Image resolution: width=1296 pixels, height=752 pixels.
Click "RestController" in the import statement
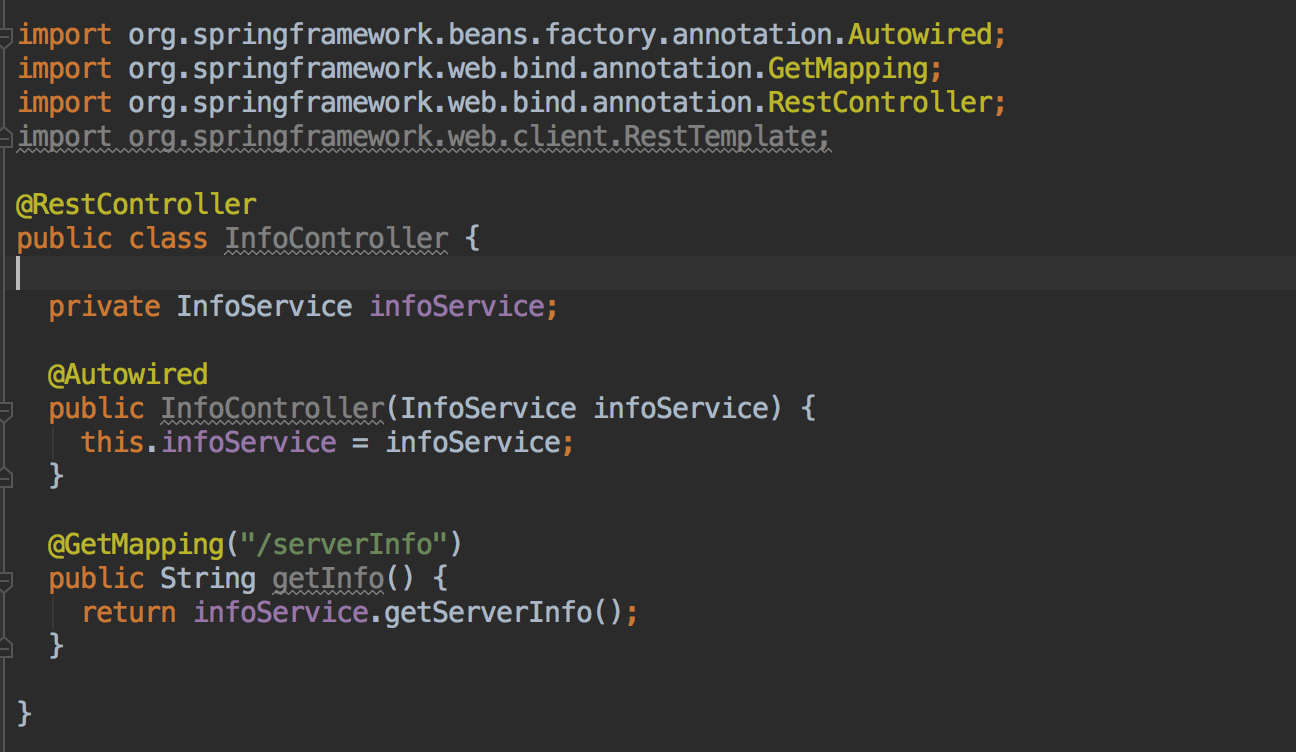pos(880,103)
